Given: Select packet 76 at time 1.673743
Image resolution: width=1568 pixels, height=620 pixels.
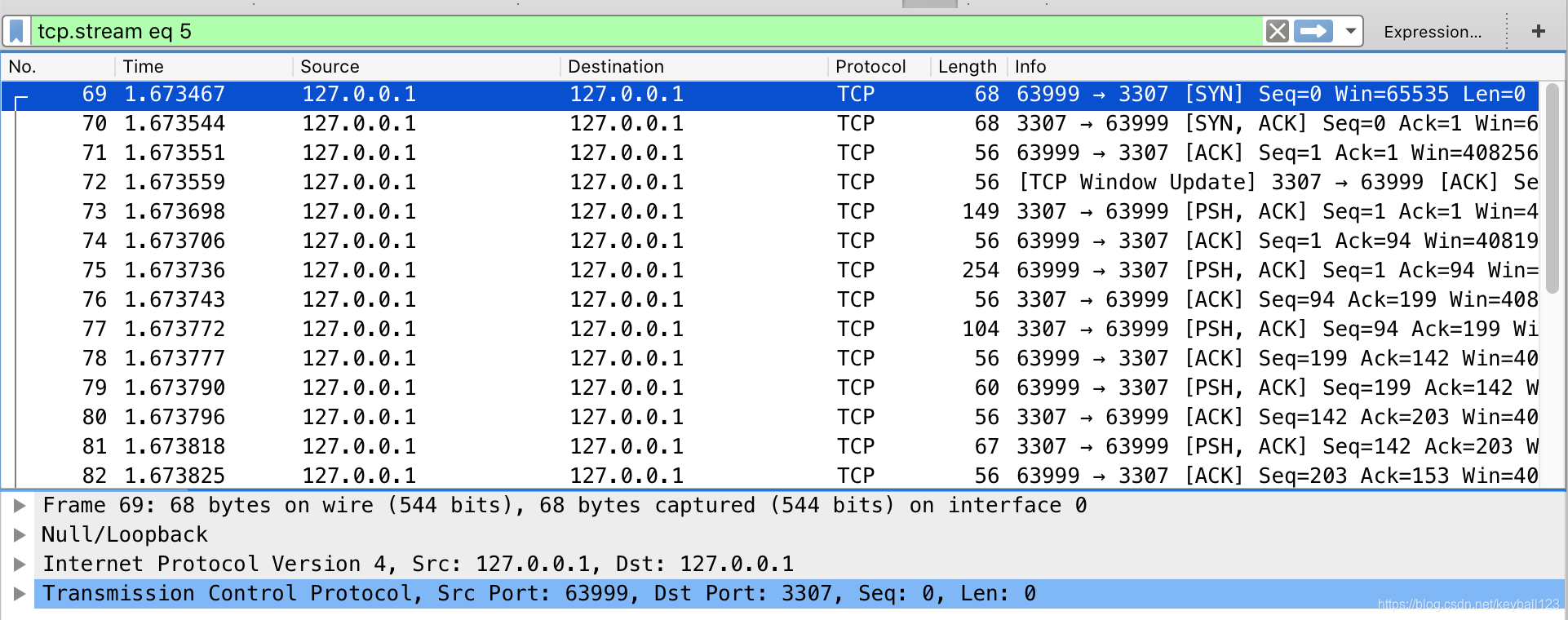Looking at the screenshot, I should [x=770, y=300].
